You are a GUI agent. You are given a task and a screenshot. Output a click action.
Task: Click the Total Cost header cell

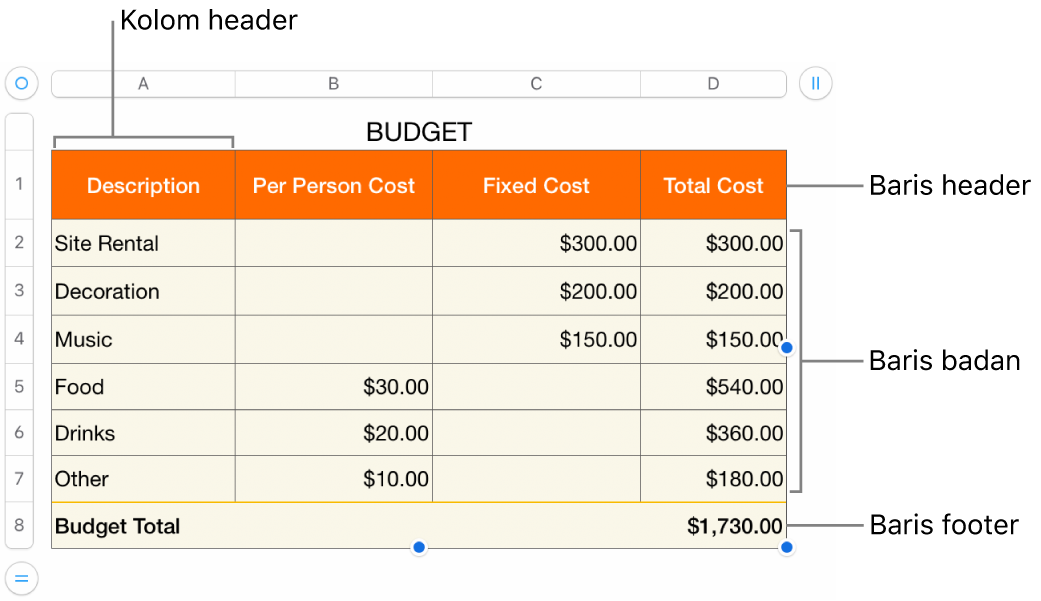713,186
